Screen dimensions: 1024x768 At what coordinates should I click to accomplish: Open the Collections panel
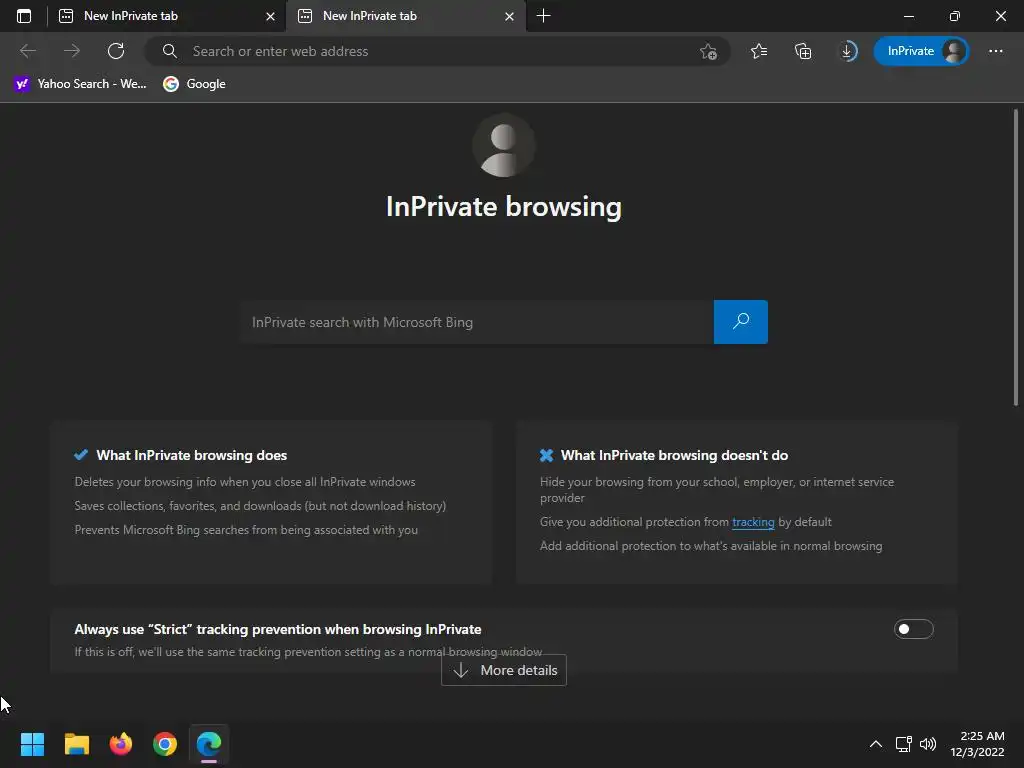803,51
